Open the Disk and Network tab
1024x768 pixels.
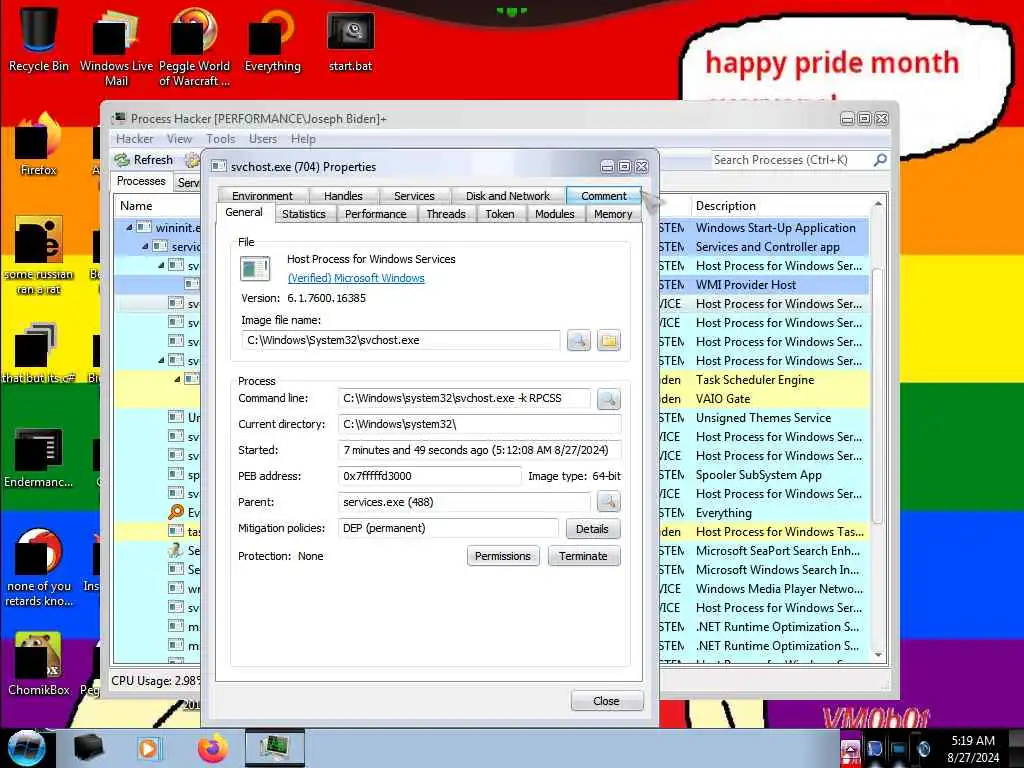pos(507,196)
